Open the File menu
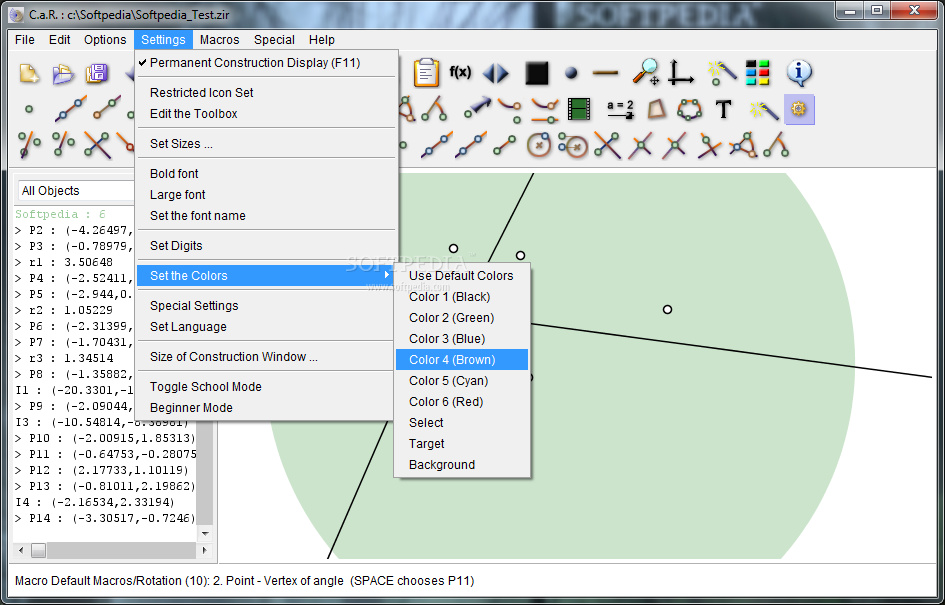 pos(25,40)
